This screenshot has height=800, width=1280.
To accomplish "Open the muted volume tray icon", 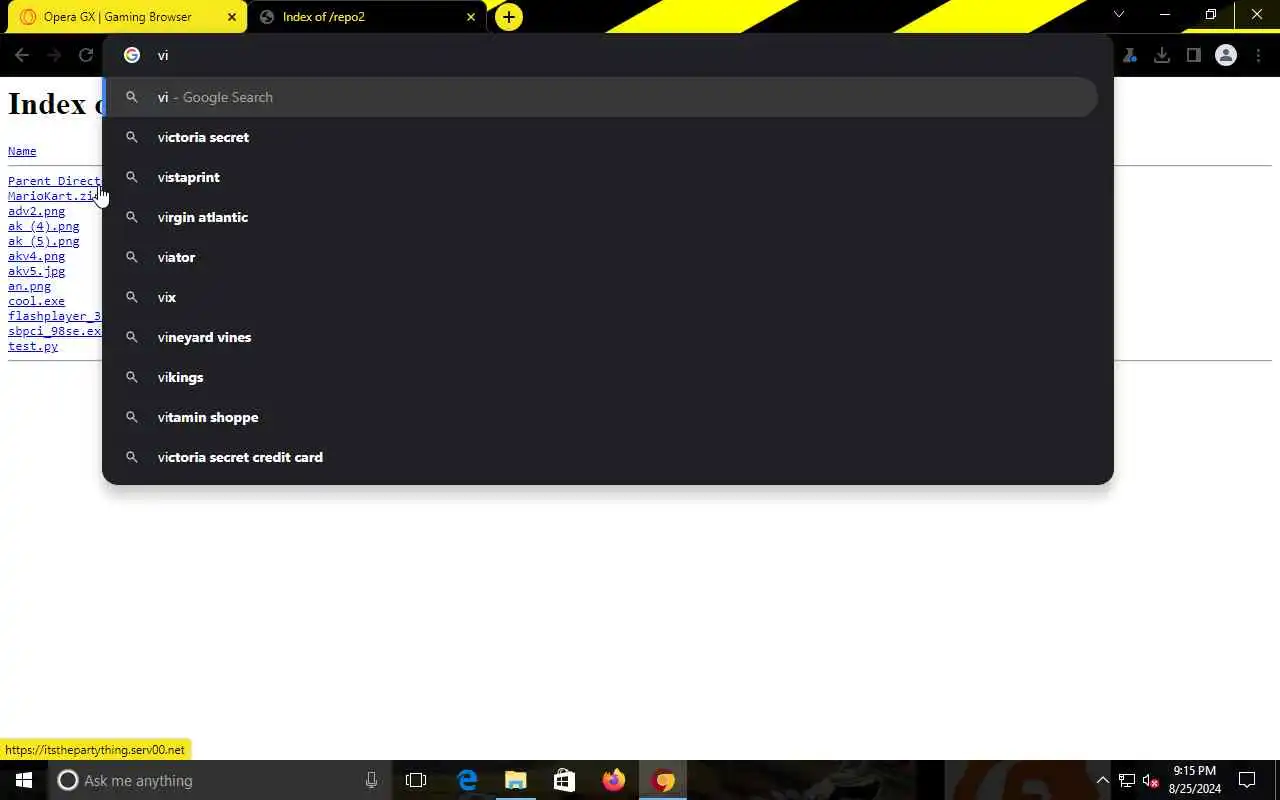I will click(1151, 780).
